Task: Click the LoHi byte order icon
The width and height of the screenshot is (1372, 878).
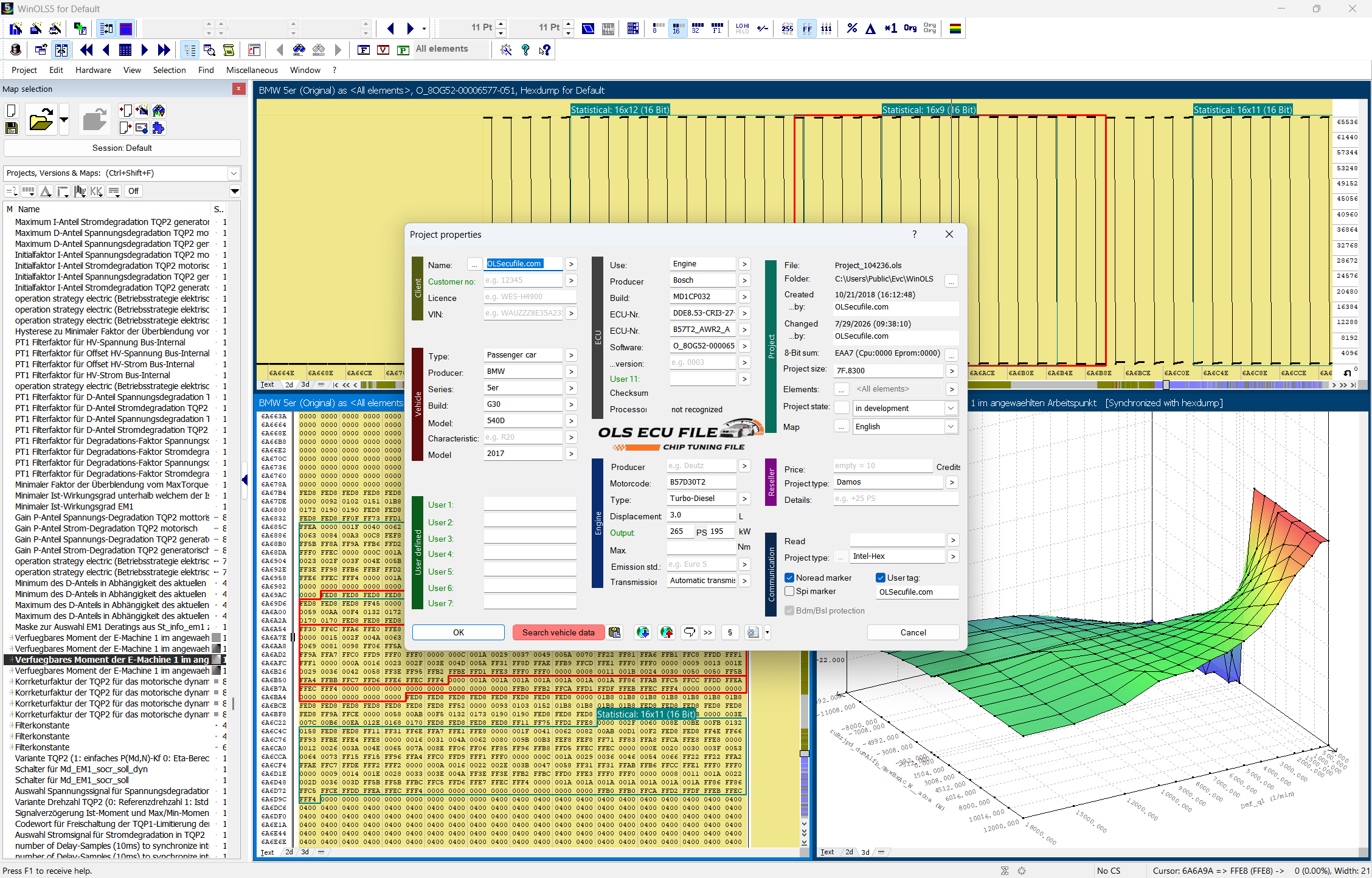Action: click(743, 28)
